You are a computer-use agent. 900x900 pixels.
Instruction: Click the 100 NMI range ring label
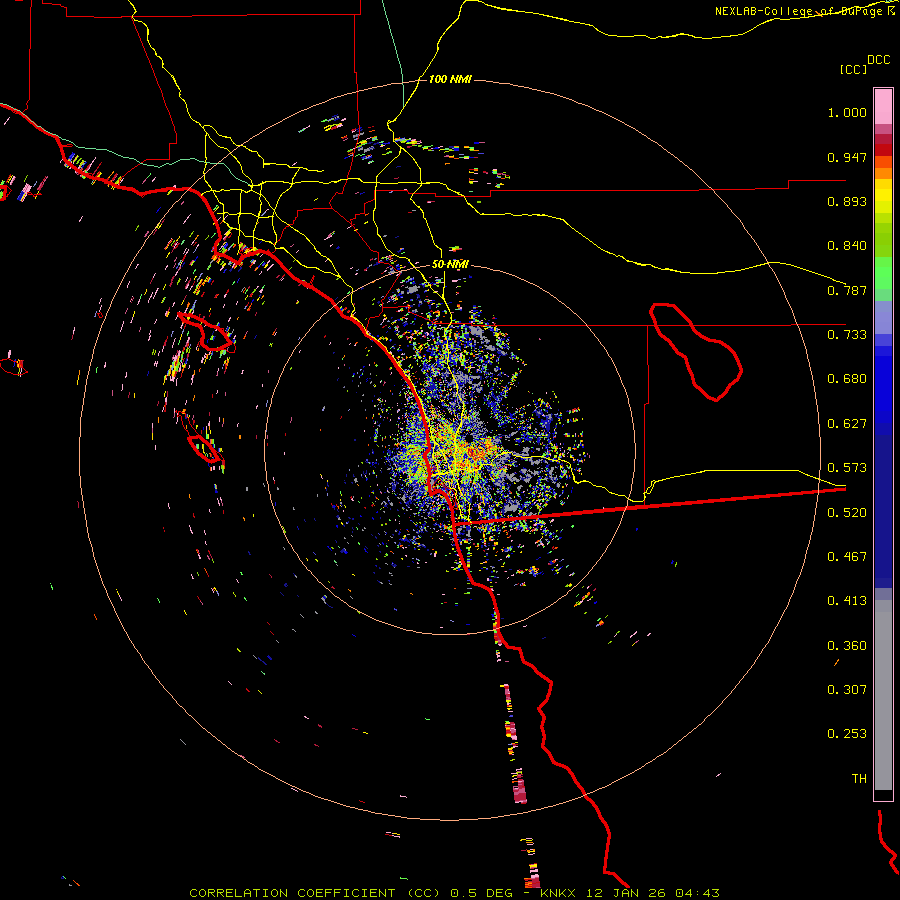[450, 79]
